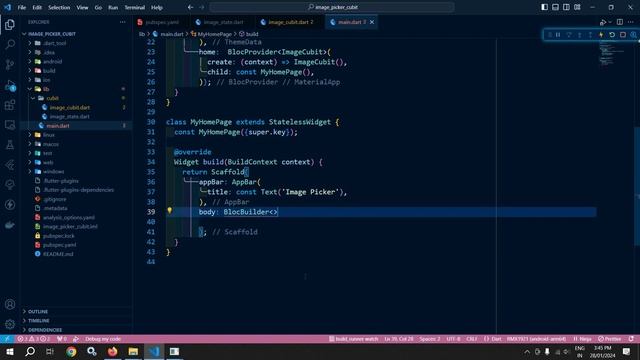Image resolution: width=640 pixels, height=360 pixels.
Task: Open the Selection menu
Action: click(x=59, y=7)
